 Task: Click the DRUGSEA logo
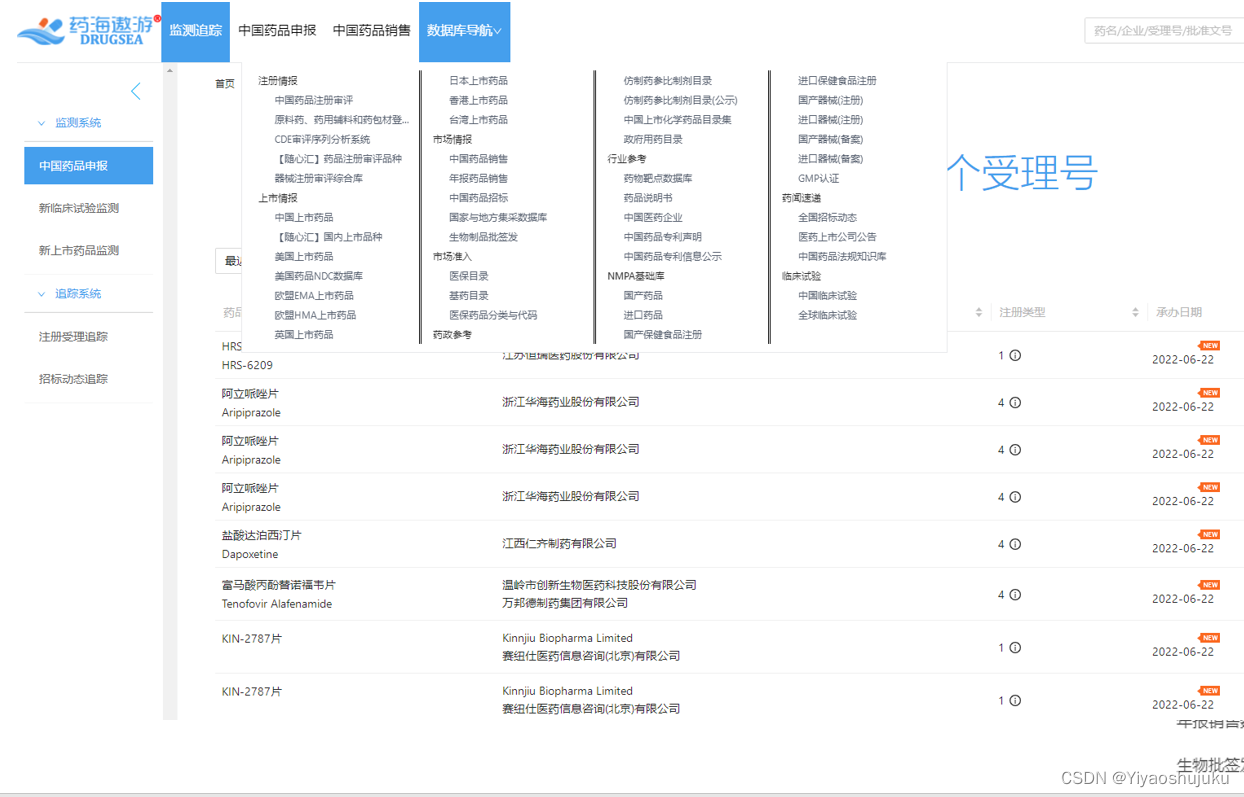click(x=88, y=30)
